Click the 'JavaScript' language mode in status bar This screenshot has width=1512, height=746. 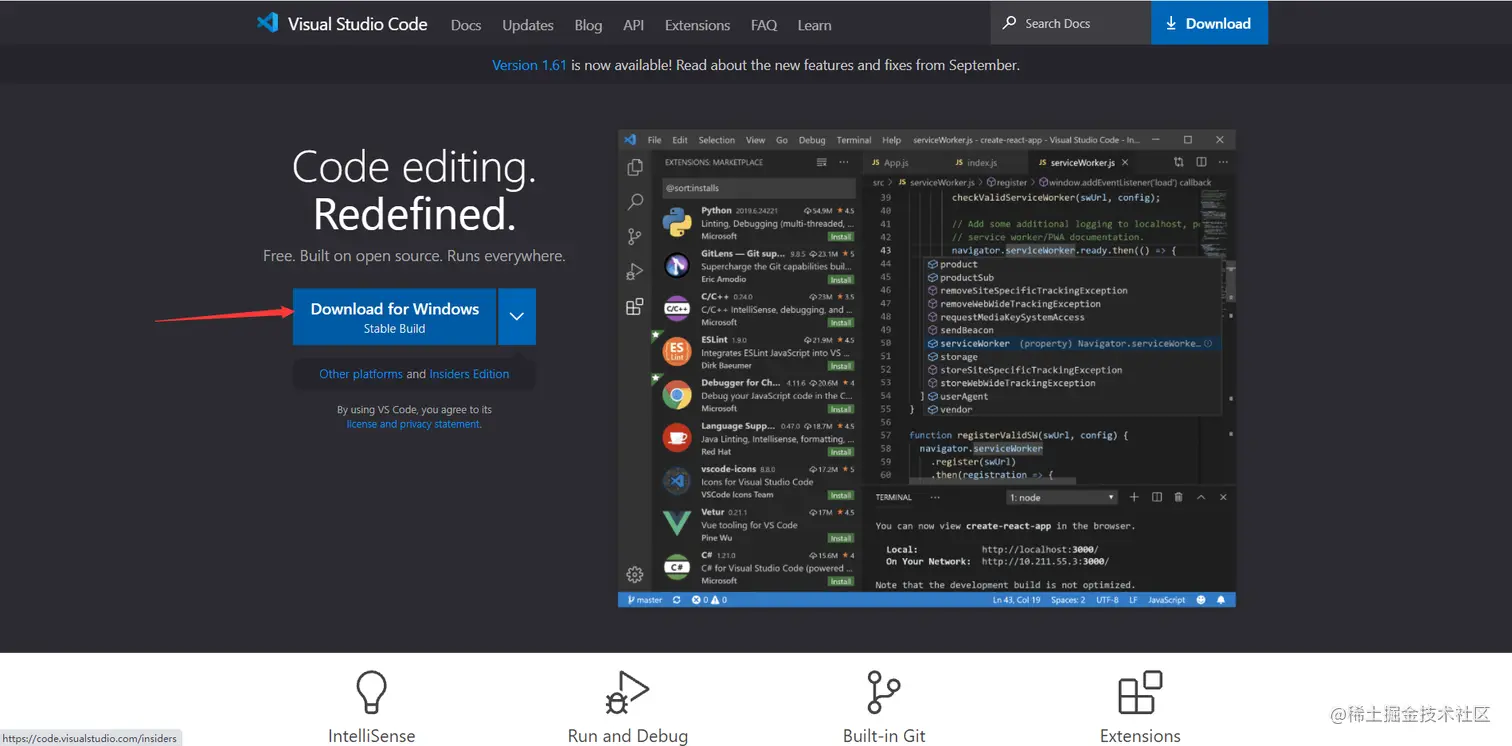[x=1166, y=600]
